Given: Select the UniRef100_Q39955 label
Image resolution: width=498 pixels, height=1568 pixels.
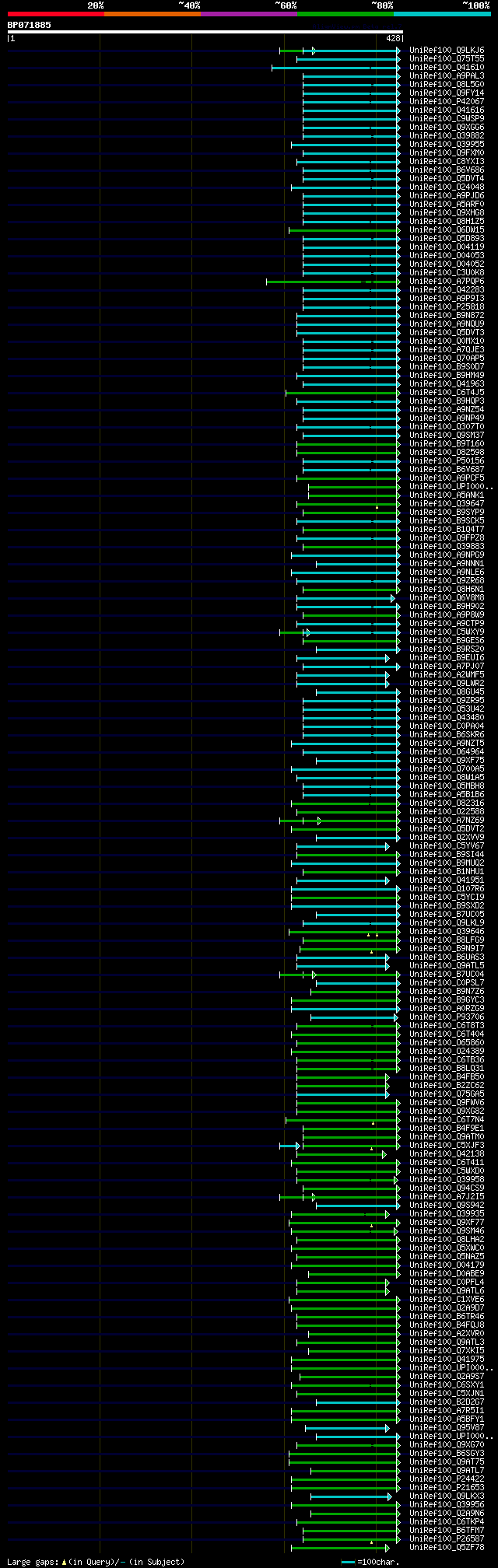Looking at the screenshot, I should pos(447,144).
